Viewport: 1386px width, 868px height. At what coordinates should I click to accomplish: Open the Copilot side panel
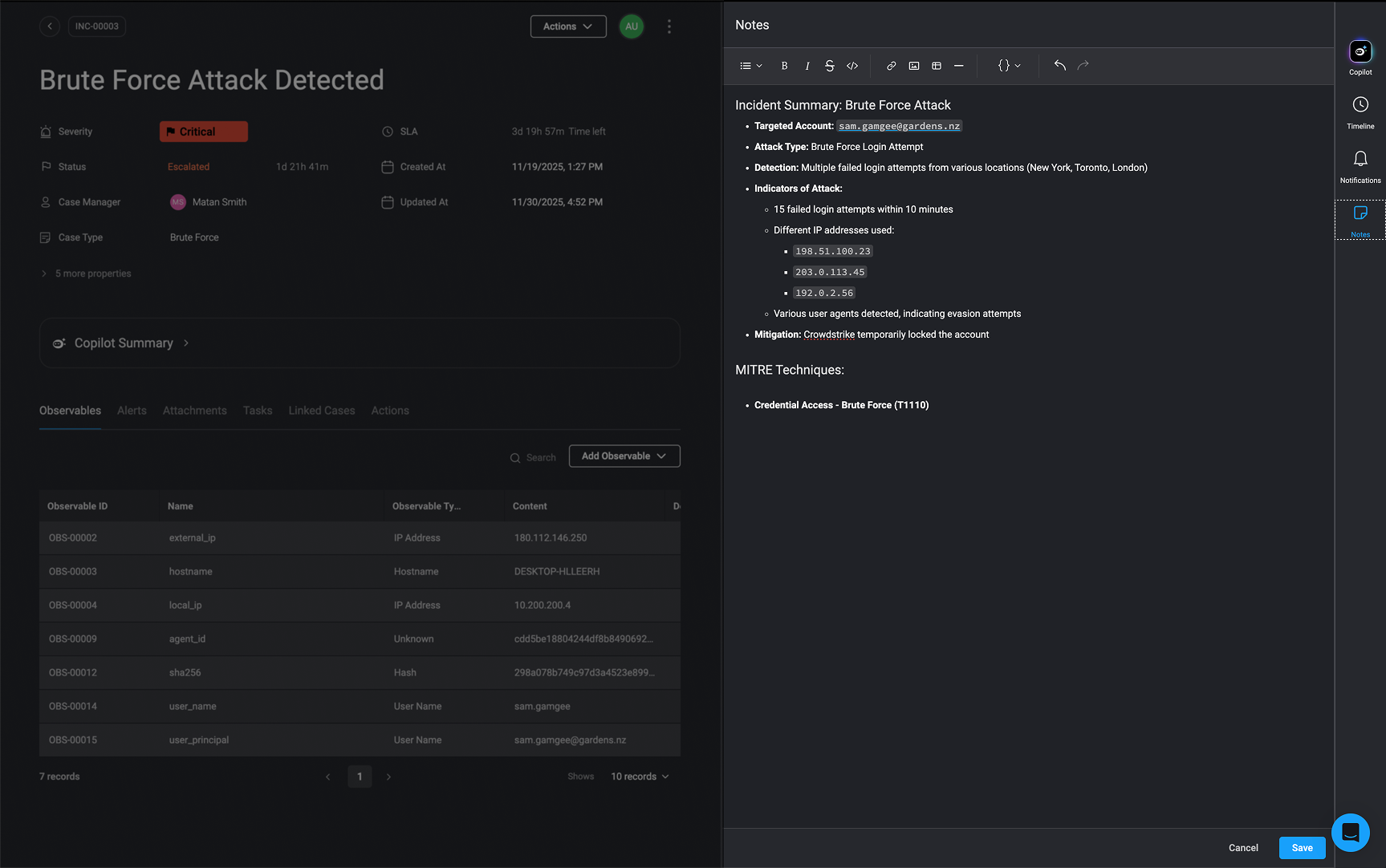point(1360,58)
